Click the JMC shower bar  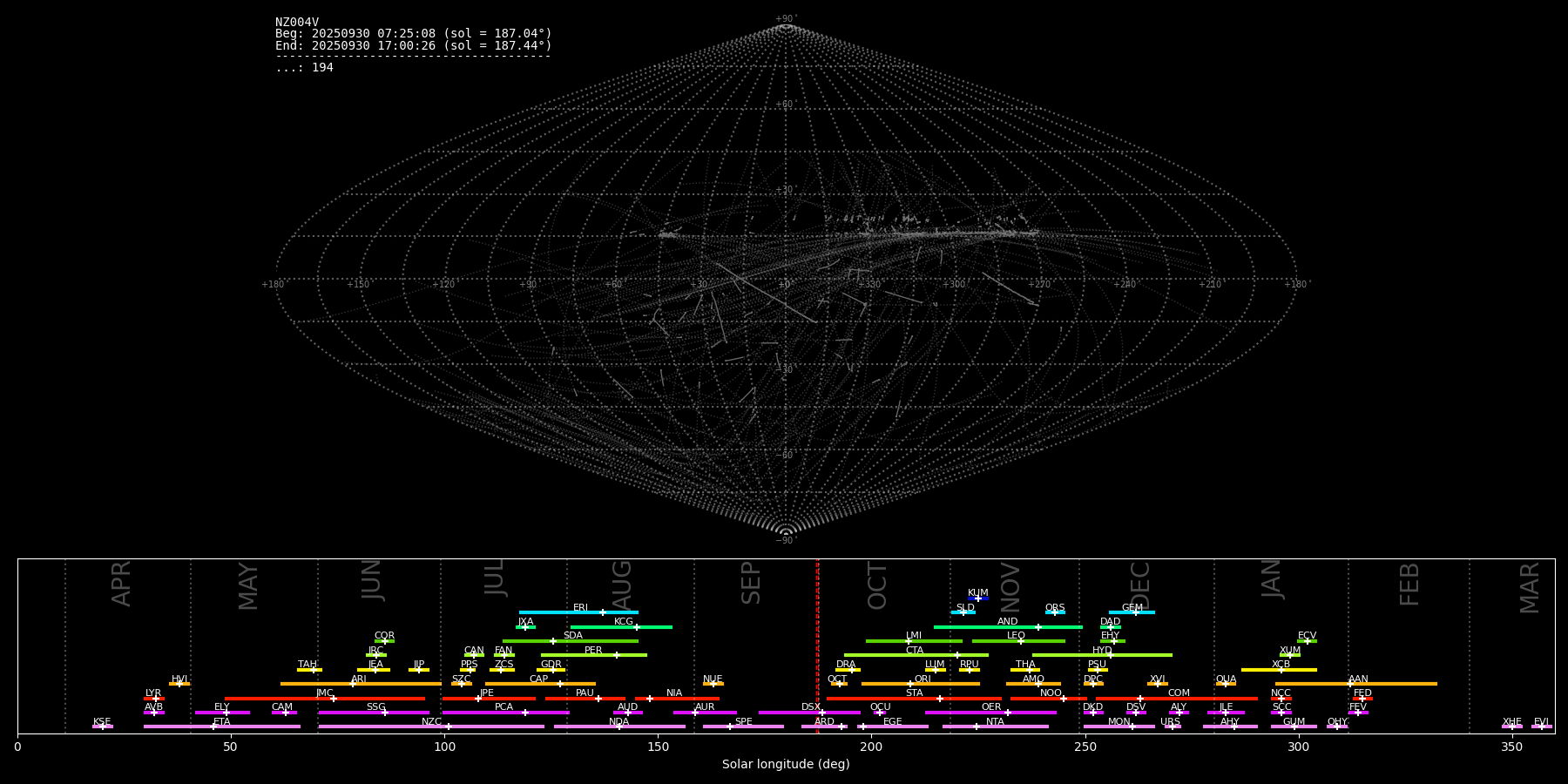(325, 699)
